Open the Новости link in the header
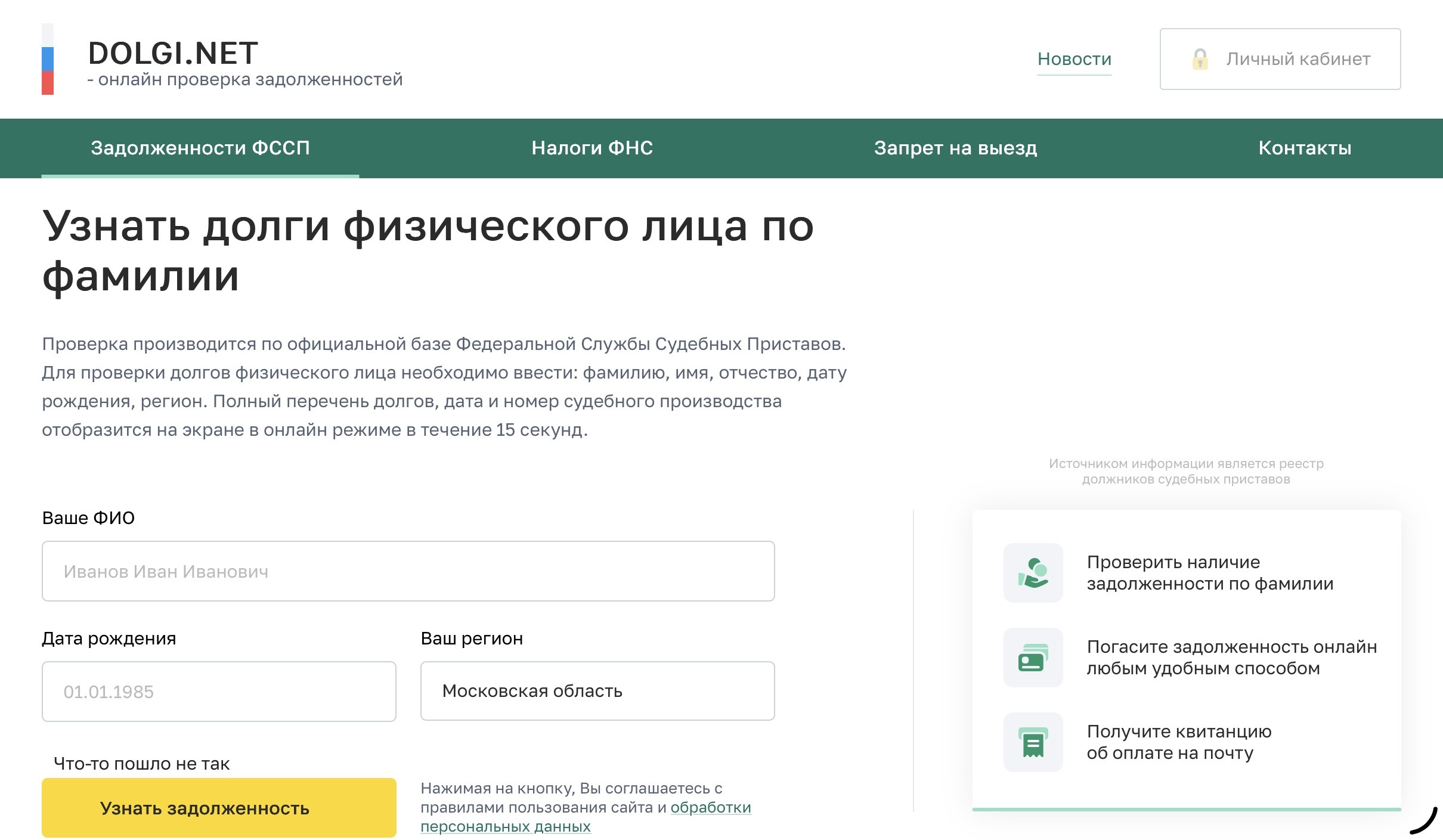 coord(1074,59)
